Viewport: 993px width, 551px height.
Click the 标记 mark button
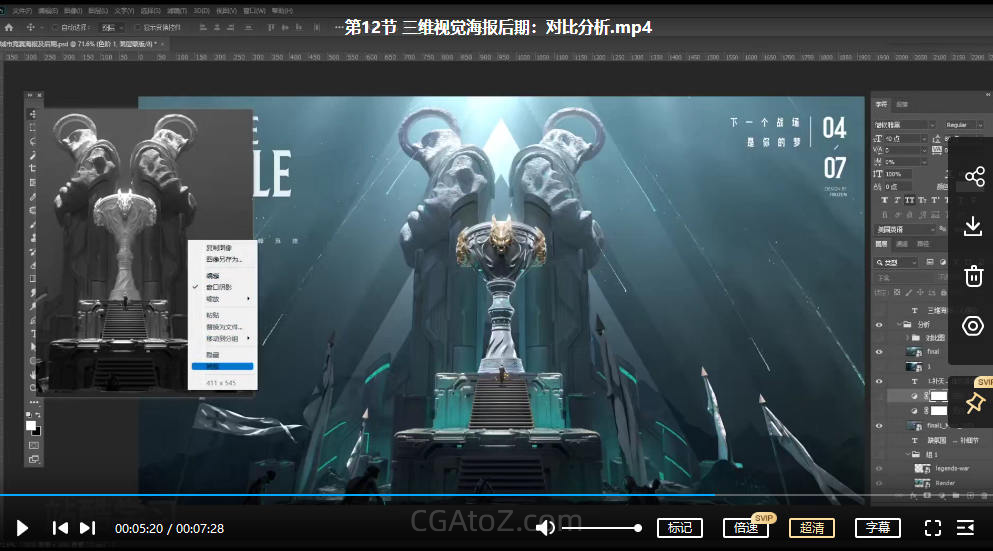(x=680, y=528)
